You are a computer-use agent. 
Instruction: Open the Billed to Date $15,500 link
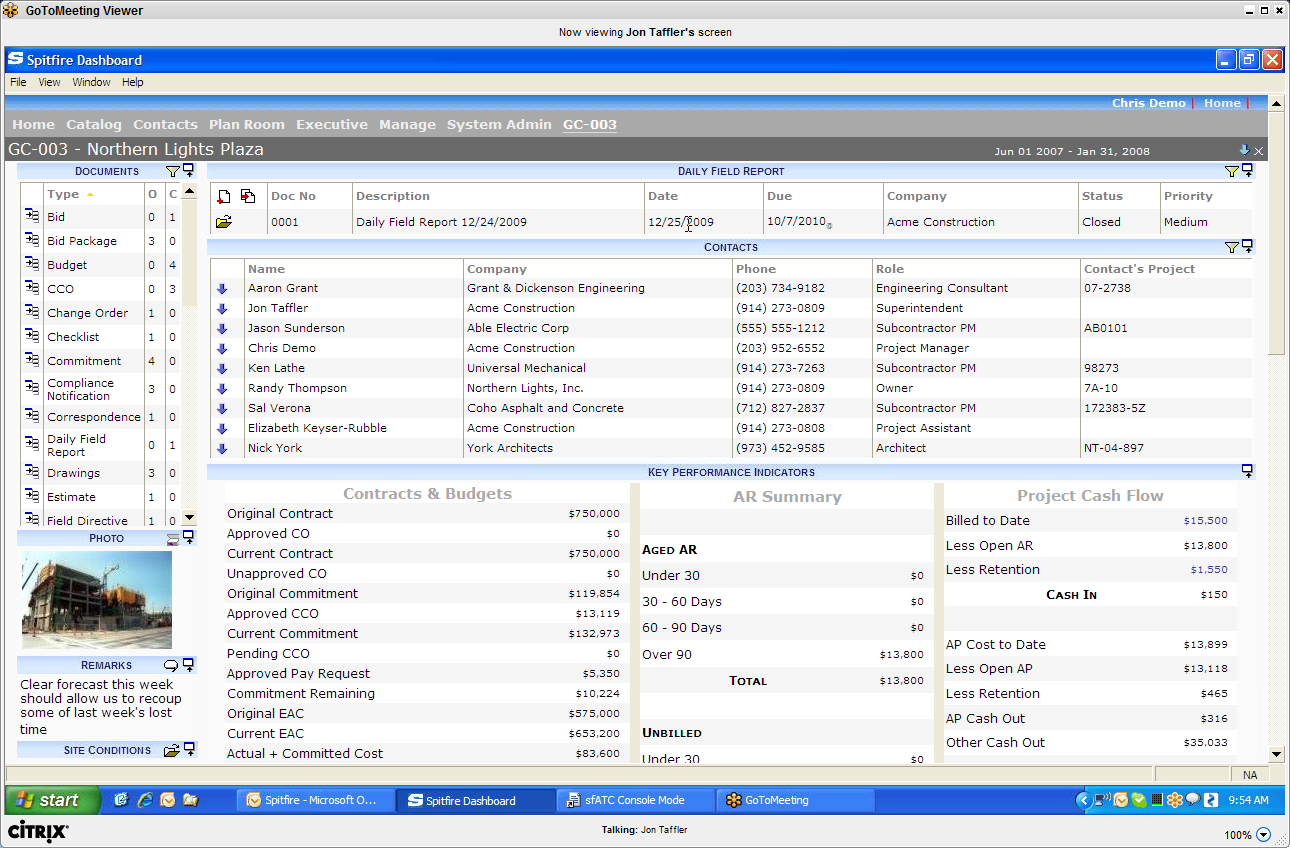click(x=1205, y=521)
